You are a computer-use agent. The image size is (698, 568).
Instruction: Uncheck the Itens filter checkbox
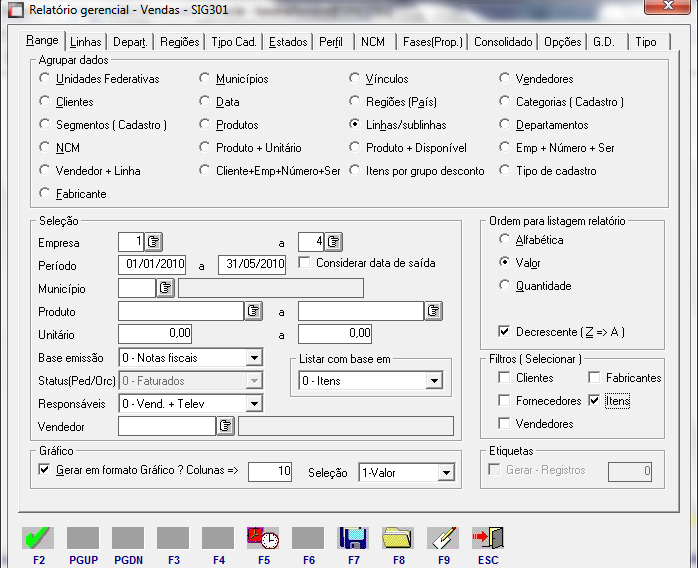pos(594,401)
